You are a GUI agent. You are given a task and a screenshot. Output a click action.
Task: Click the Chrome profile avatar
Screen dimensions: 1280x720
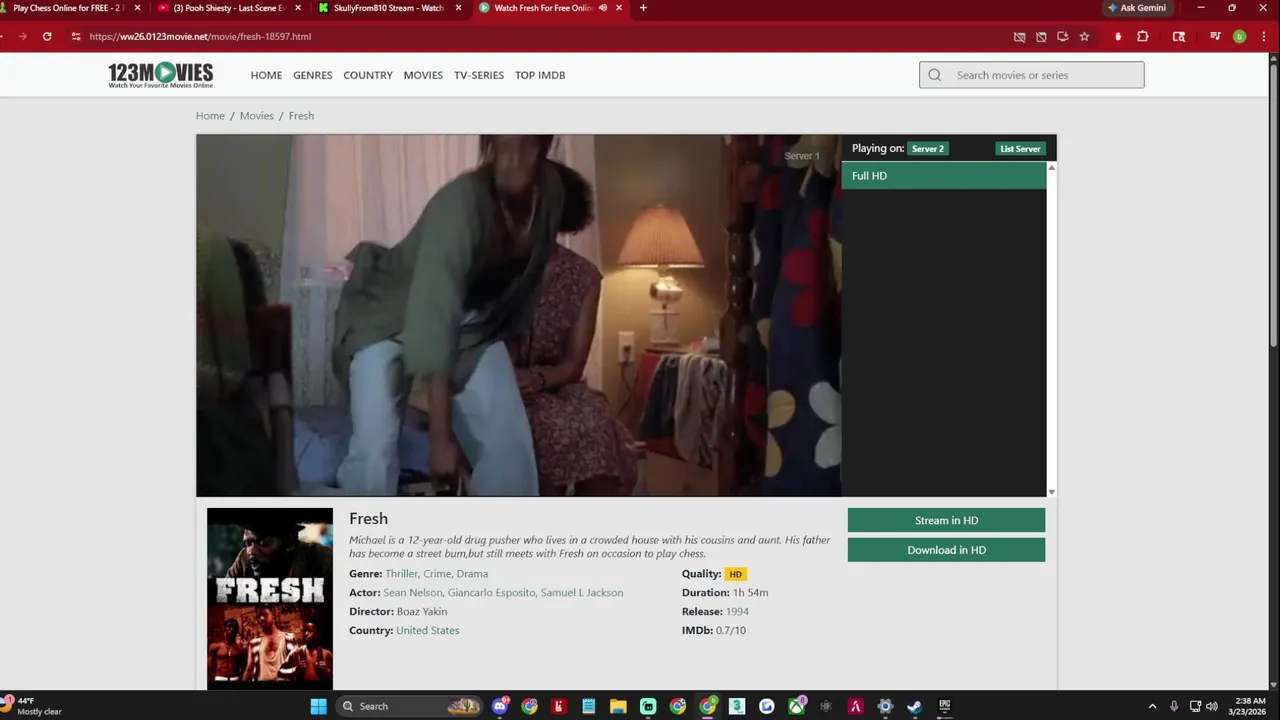point(1239,36)
